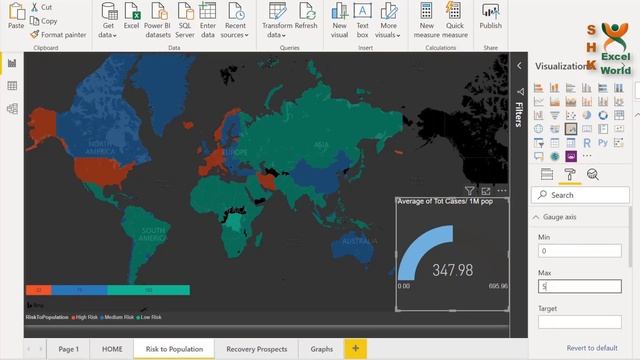The image size is (640, 360).
Task: Select the 100% stacked column chart visual
Action: tap(619, 88)
